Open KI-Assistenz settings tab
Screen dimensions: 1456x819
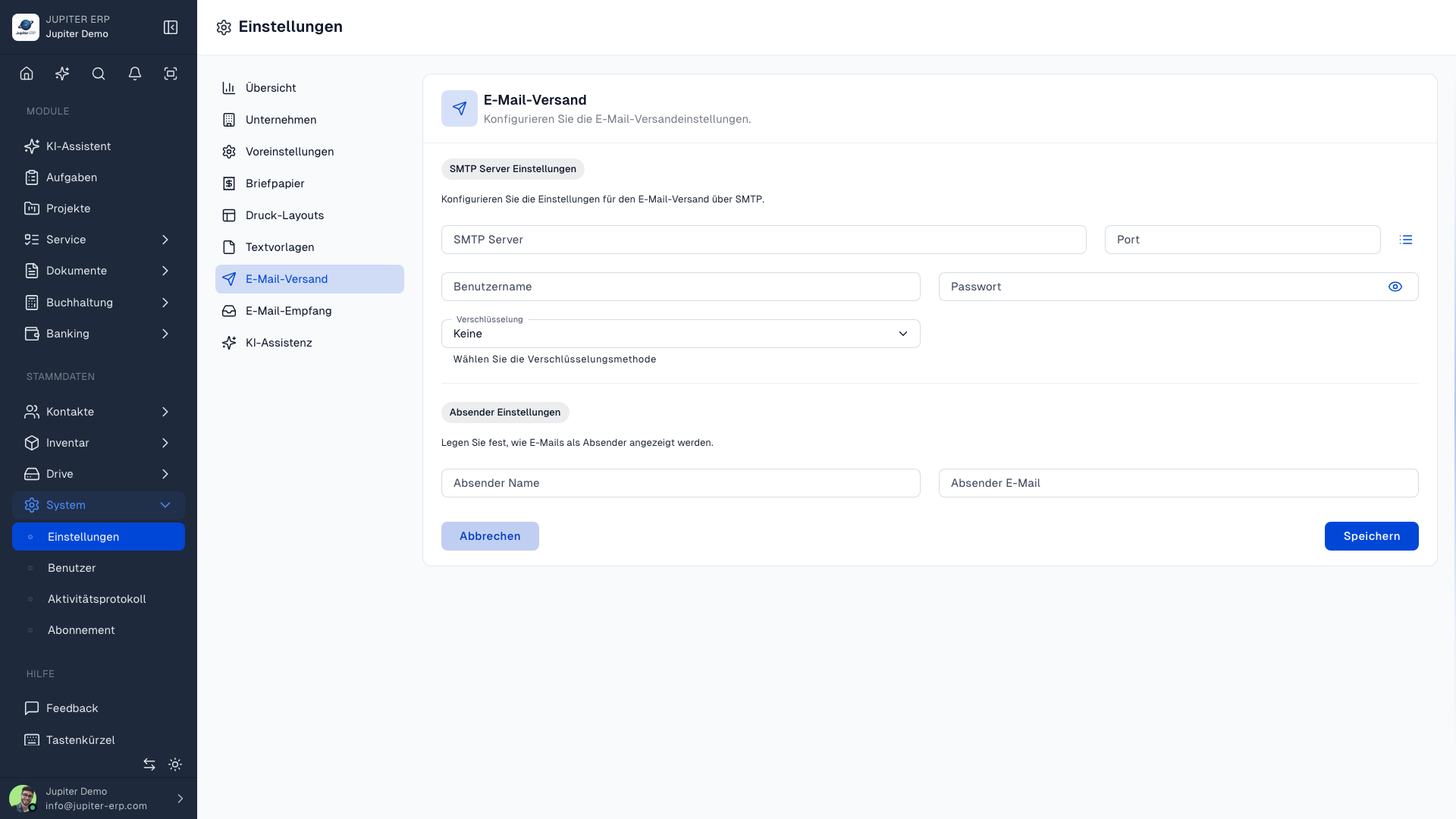(x=309, y=343)
